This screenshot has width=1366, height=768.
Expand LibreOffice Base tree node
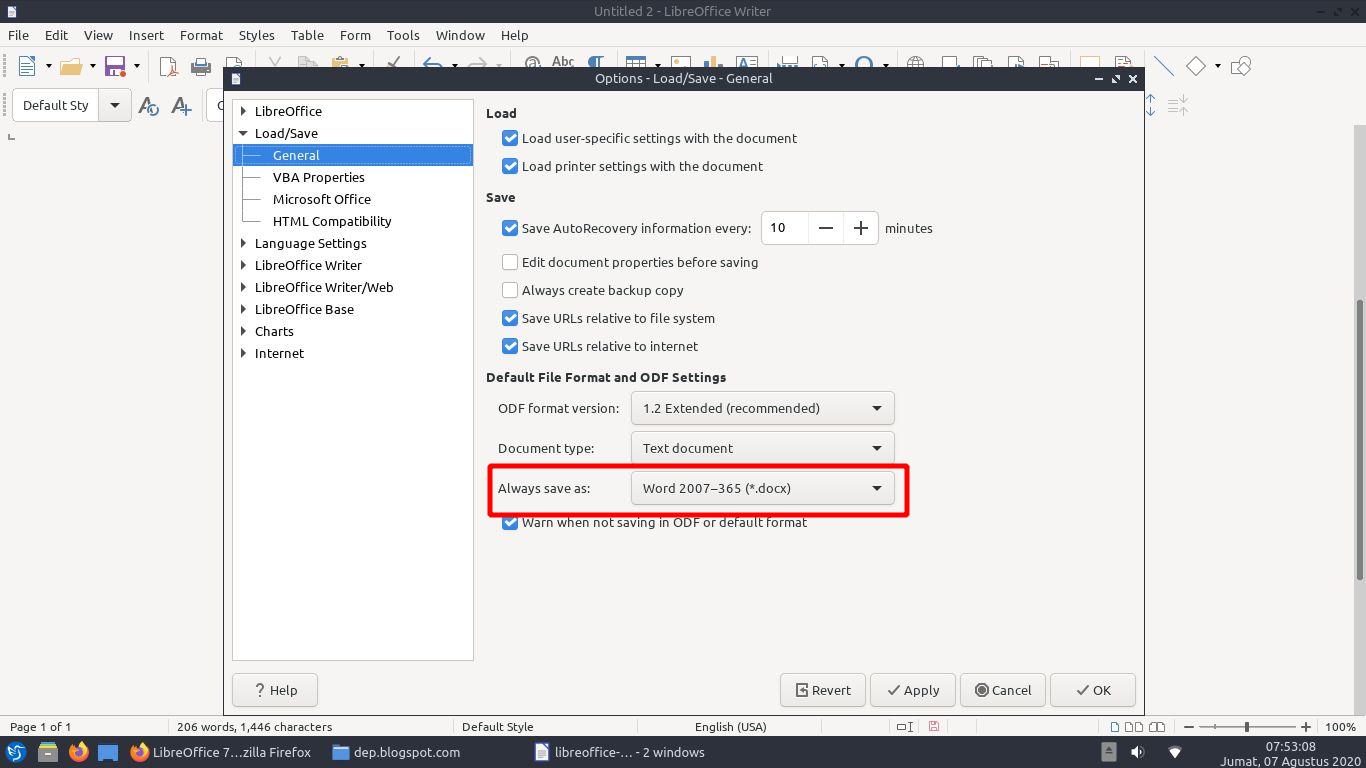244,309
